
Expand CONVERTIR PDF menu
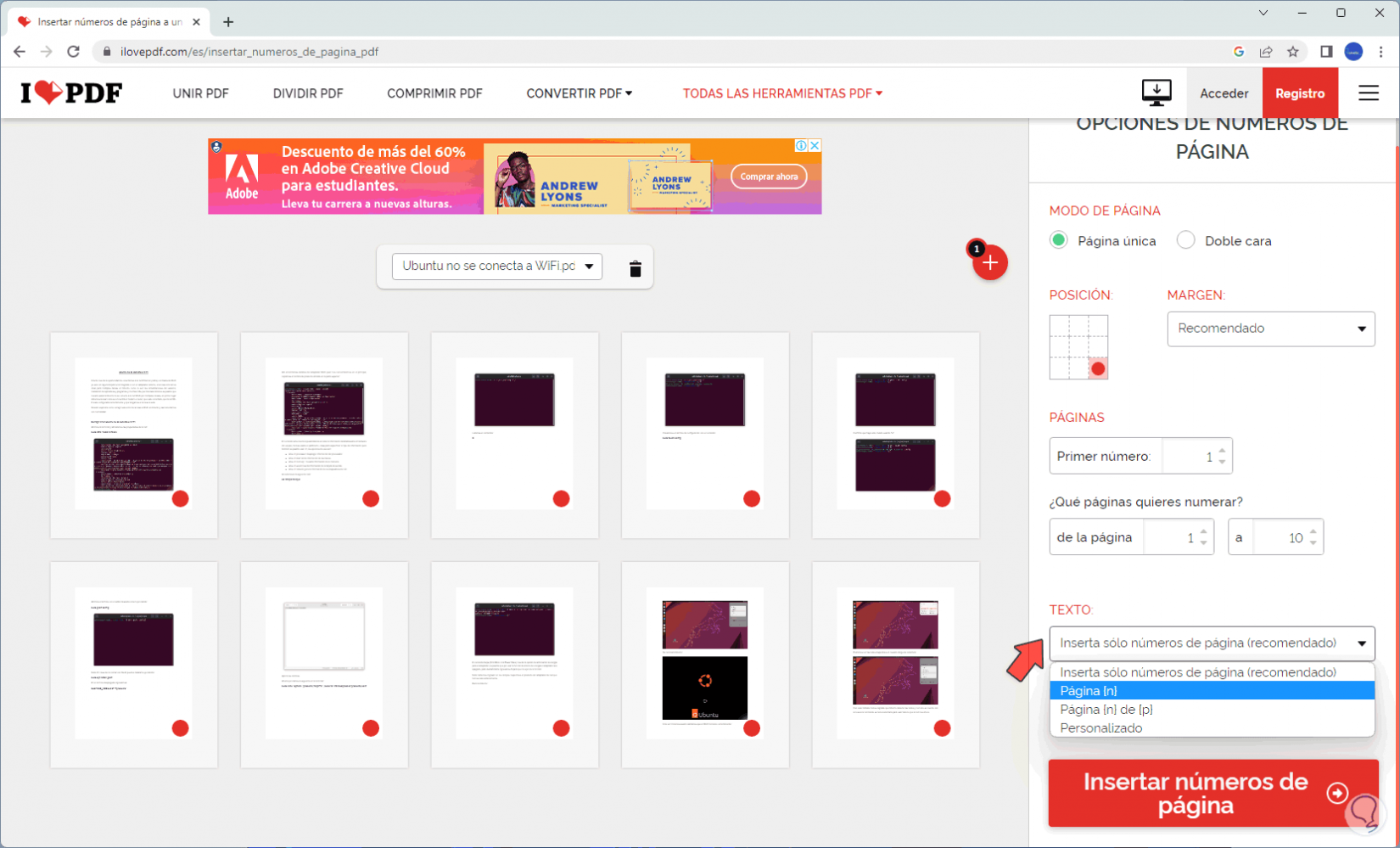(579, 93)
